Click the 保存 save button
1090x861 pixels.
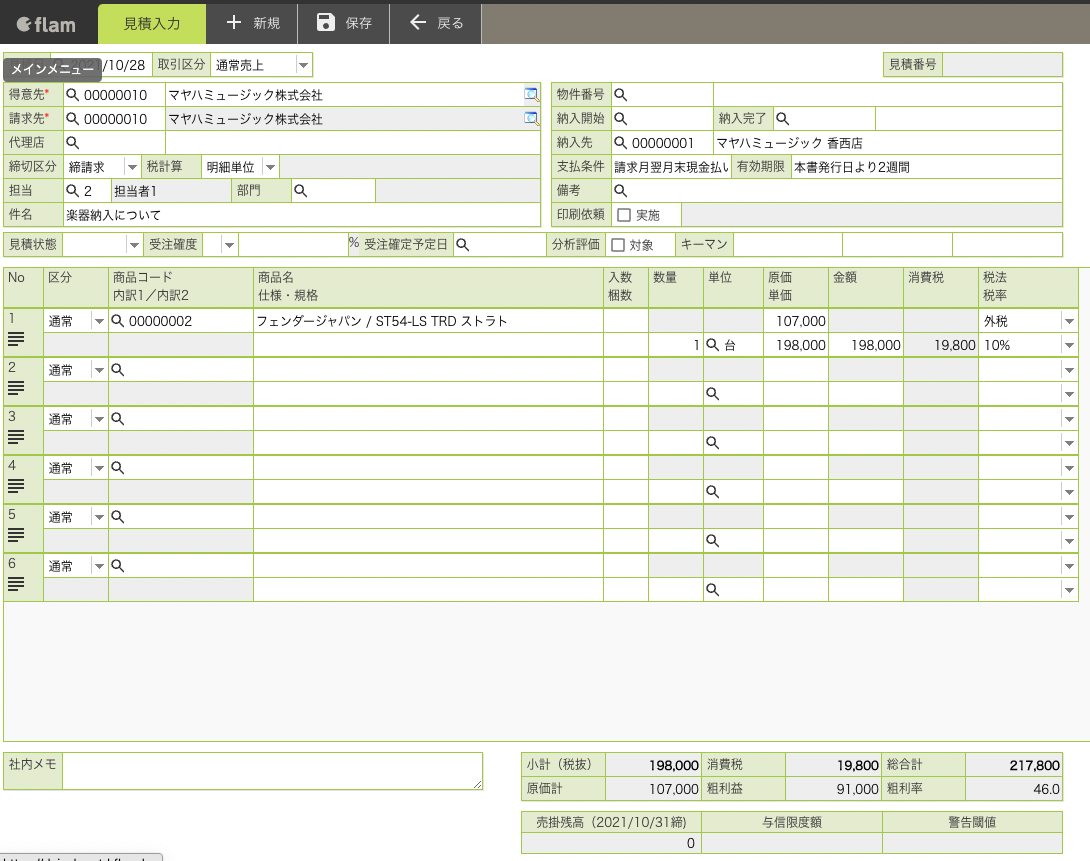344,23
